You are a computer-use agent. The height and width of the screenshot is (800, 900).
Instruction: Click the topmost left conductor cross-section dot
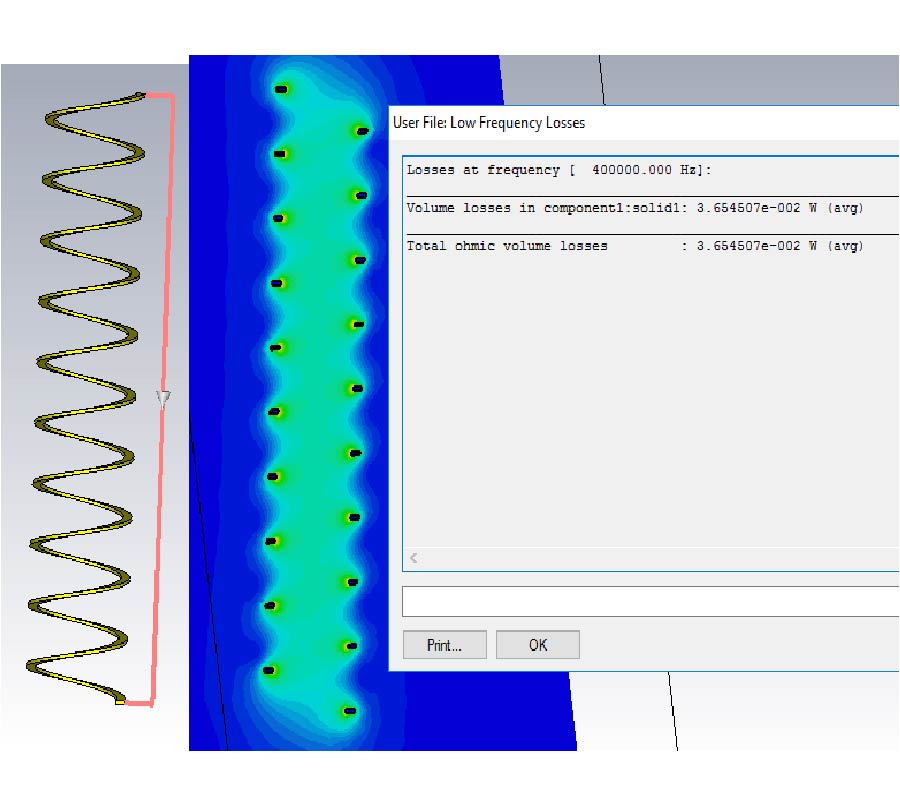[x=281, y=90]
